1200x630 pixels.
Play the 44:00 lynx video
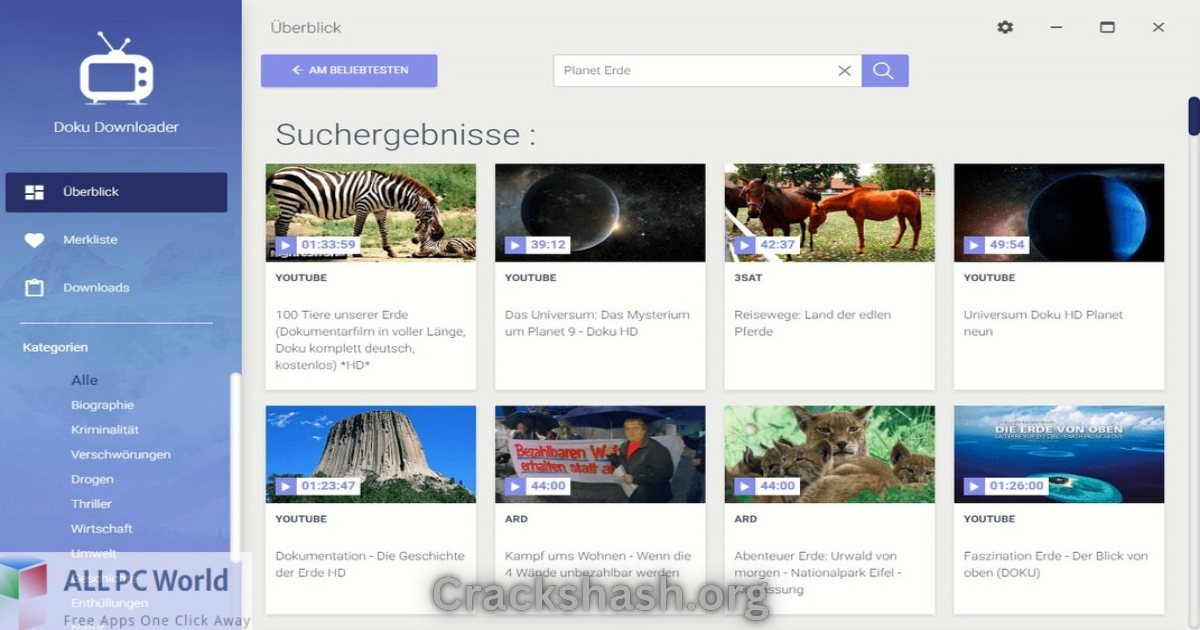point(744,486)
